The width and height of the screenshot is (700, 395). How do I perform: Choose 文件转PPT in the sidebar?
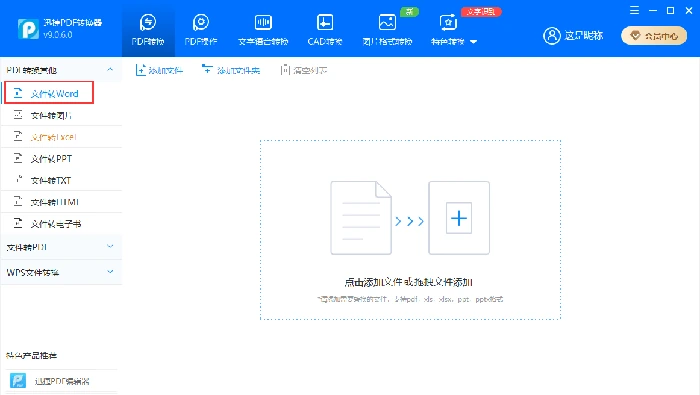(61, 158)
